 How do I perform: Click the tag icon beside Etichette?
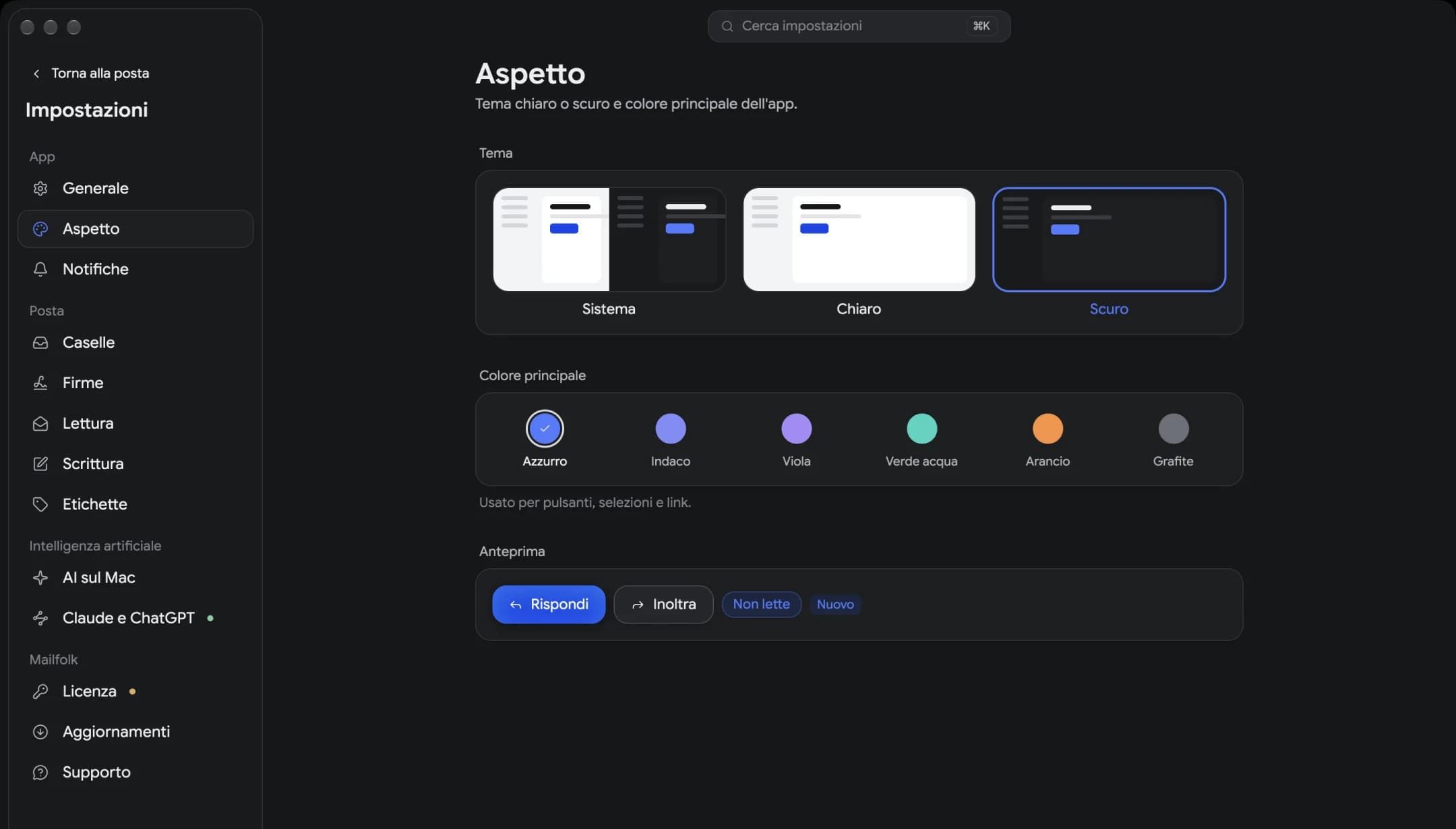click(40, 504)
